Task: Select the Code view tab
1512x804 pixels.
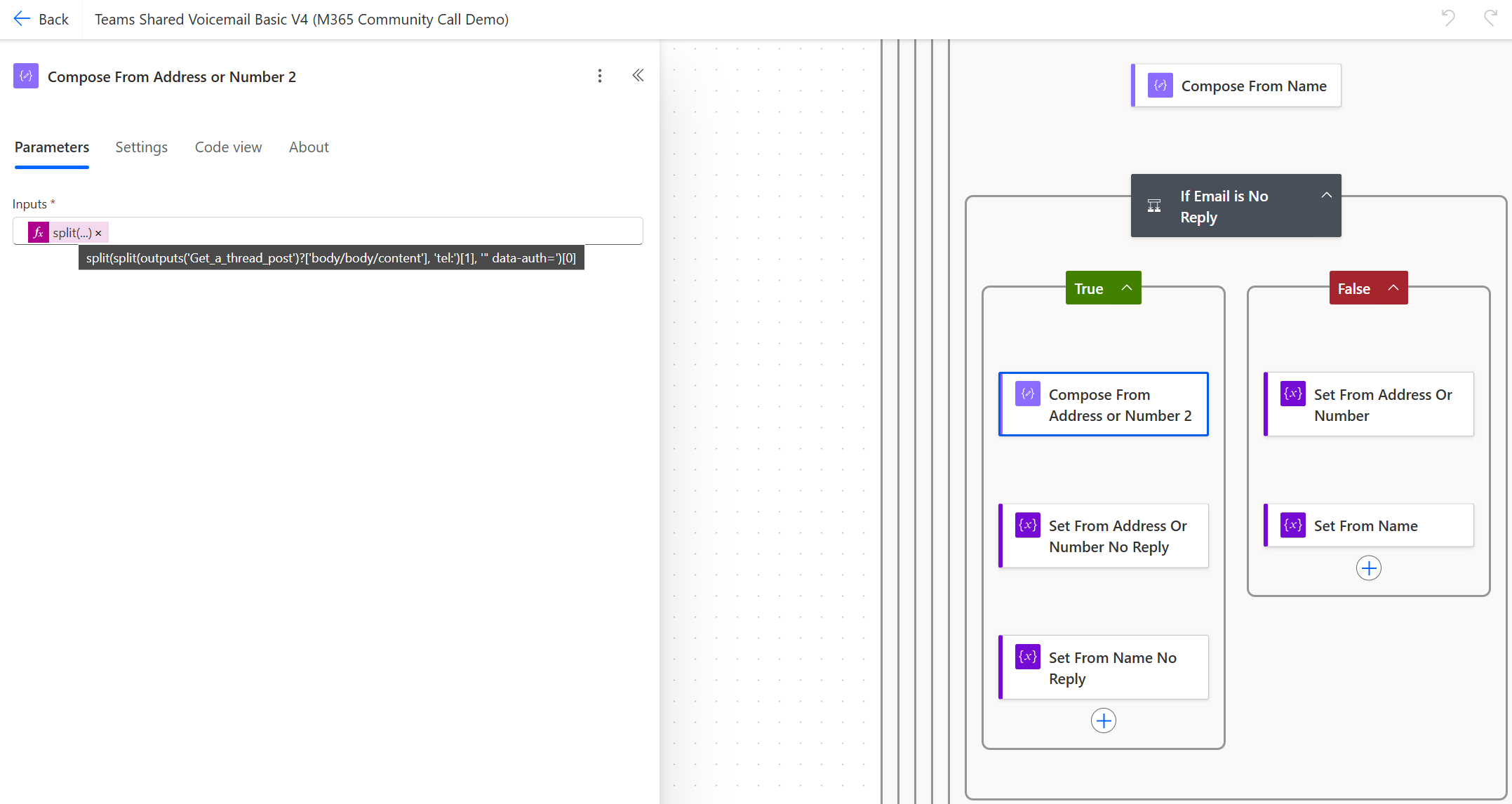Action: tap(229, 147)
